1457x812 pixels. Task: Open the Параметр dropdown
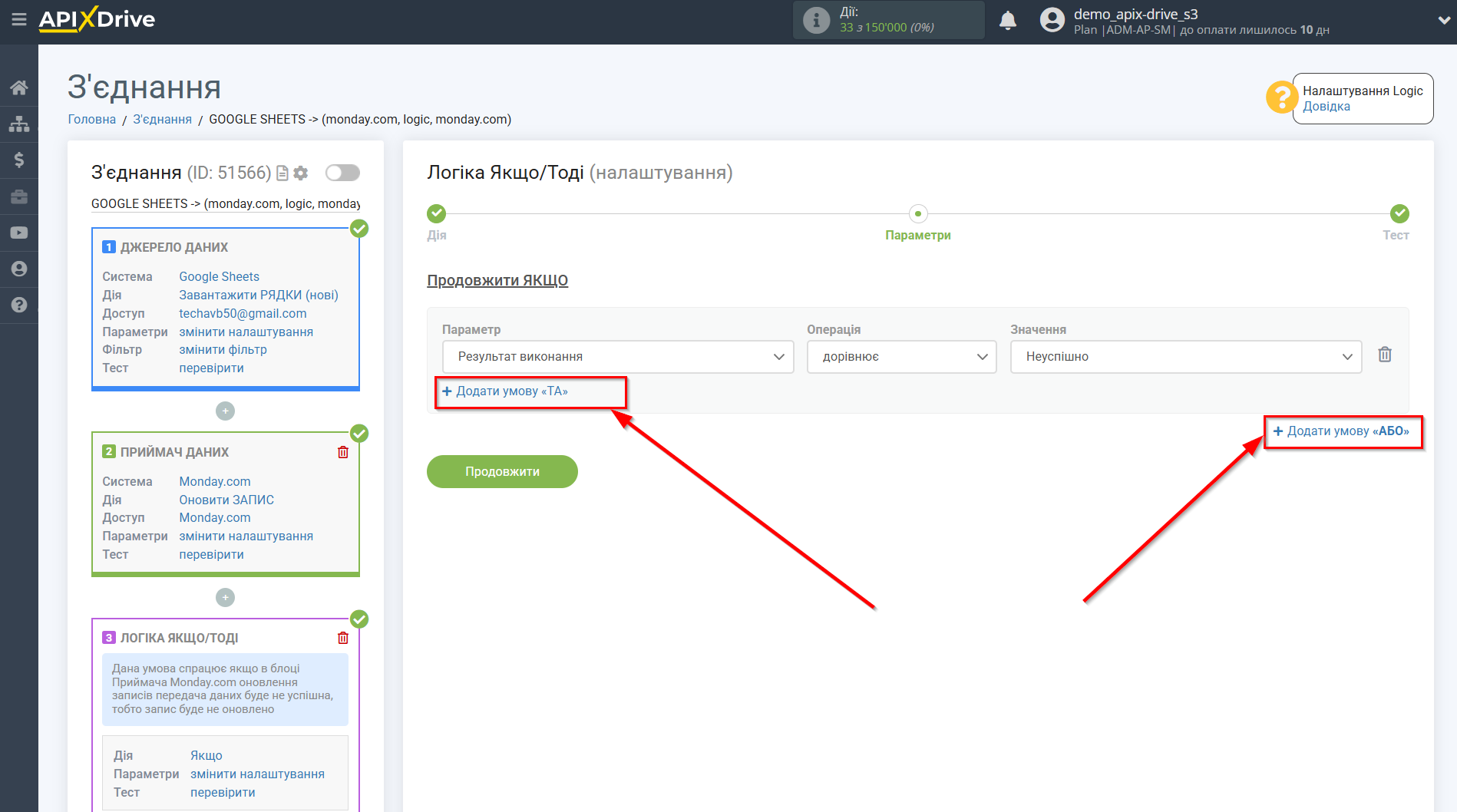pos(618,357)
